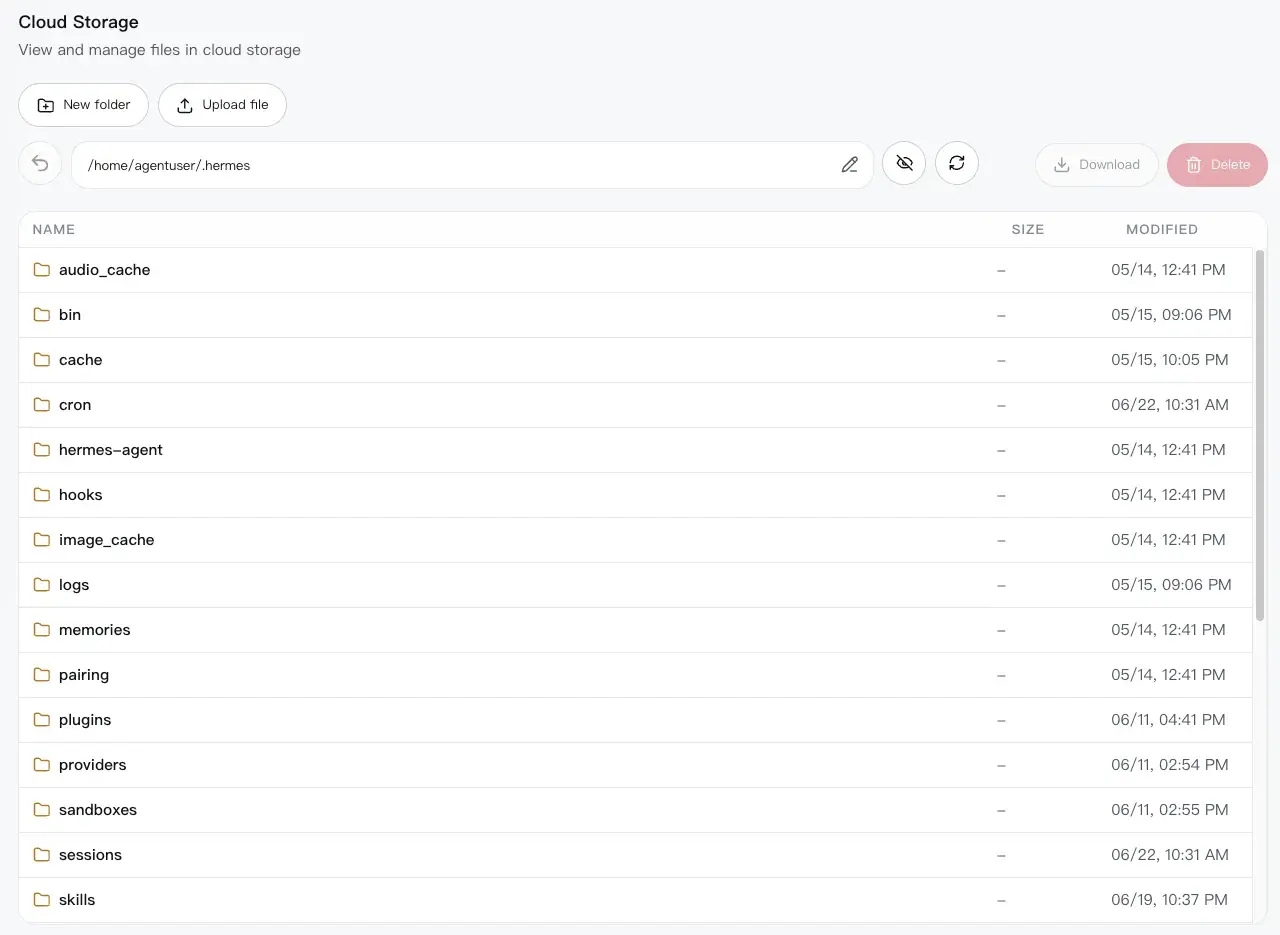
Task: Click the pairing folder icon
Action: point(42,675)
